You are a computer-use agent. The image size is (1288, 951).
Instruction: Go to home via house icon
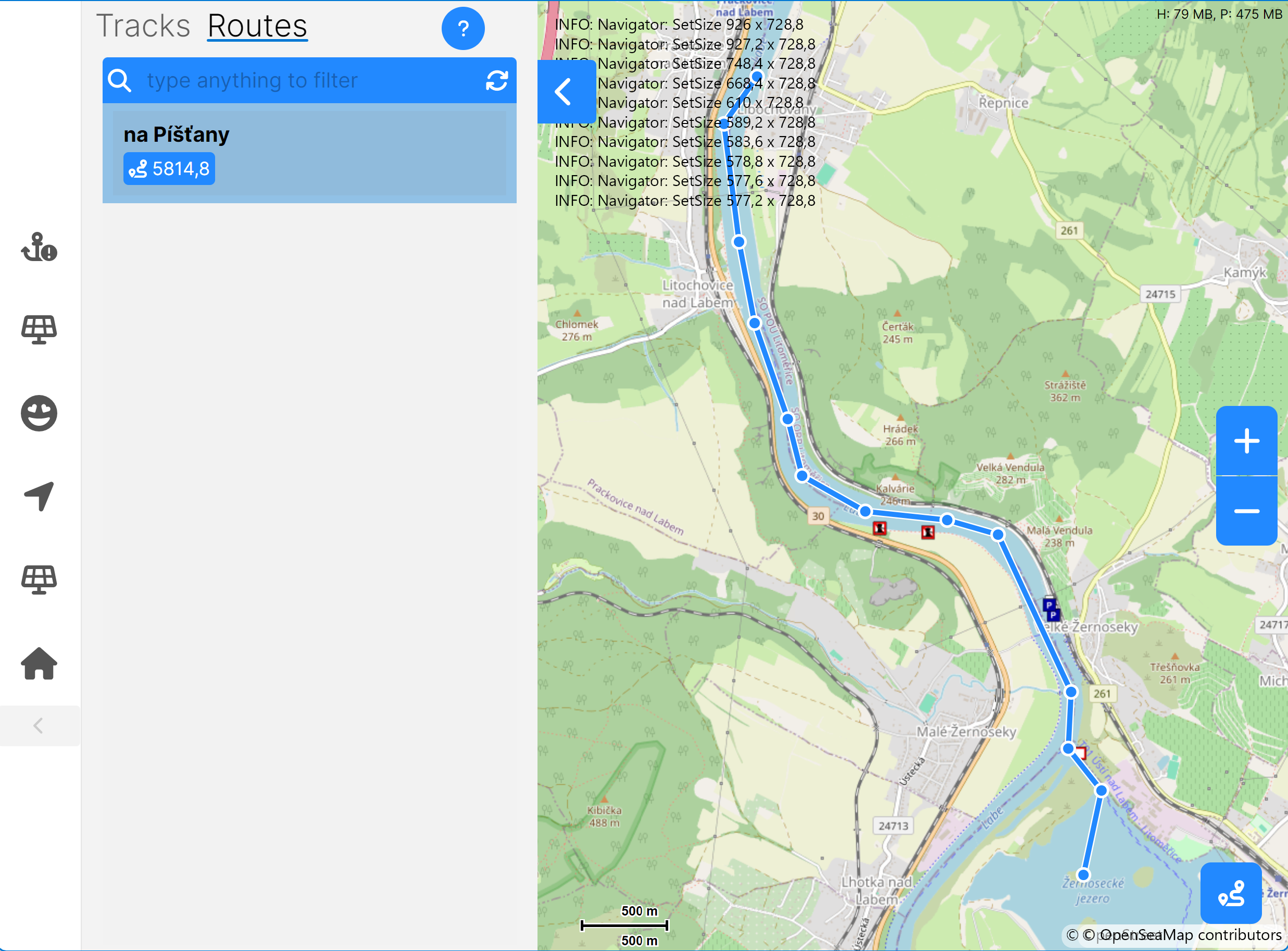[39, 663]
